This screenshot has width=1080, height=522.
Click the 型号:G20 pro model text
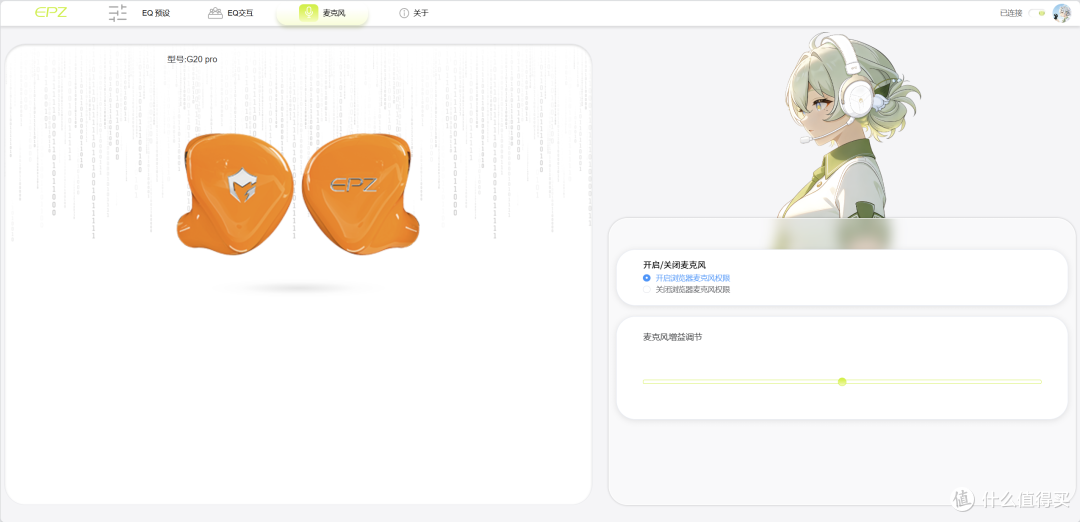(x=192, y=60)
